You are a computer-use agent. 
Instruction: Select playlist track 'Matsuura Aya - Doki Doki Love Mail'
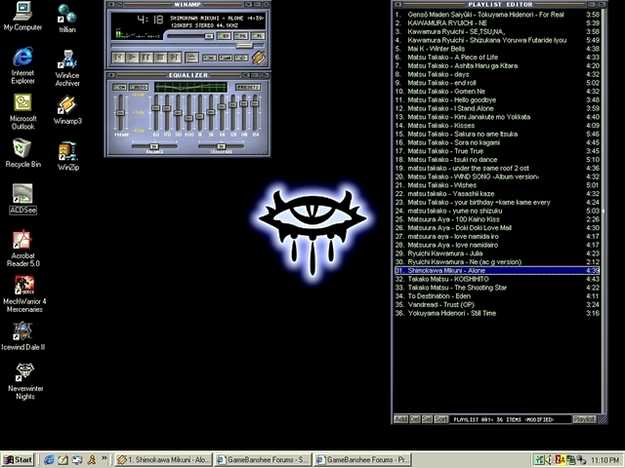[497, 228]
